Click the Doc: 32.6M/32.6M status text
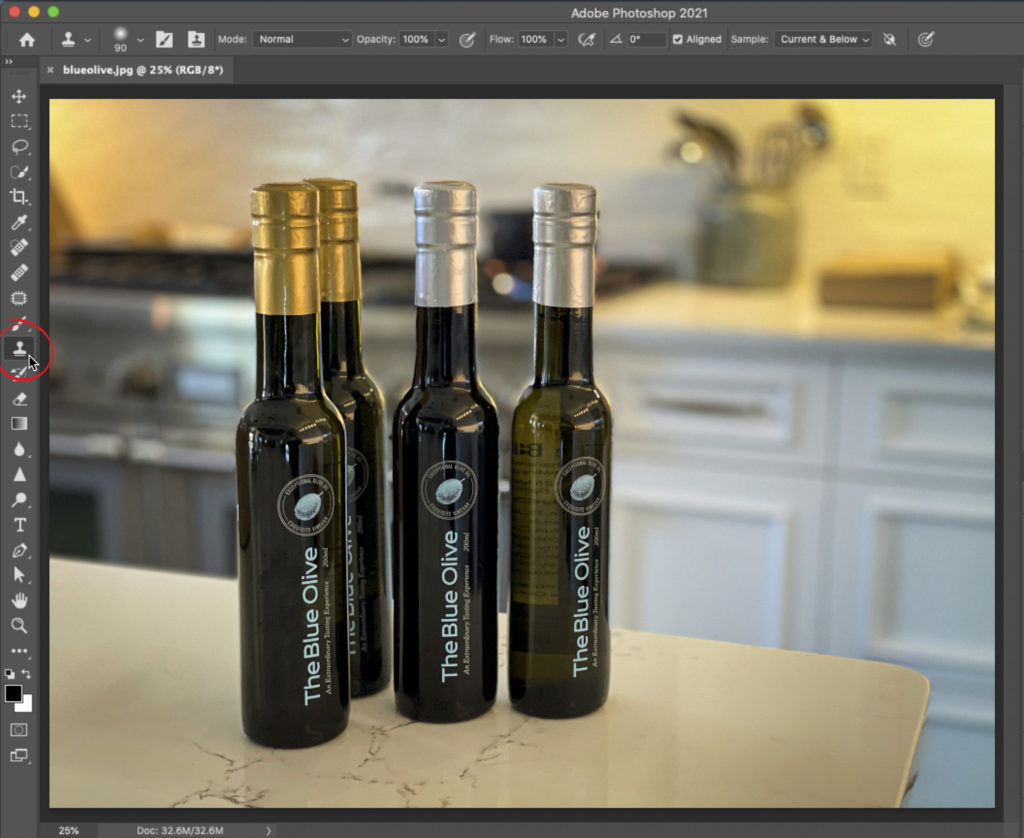Image resolution: width=1024 pixels, height=838 pixels. pos(180,831)
